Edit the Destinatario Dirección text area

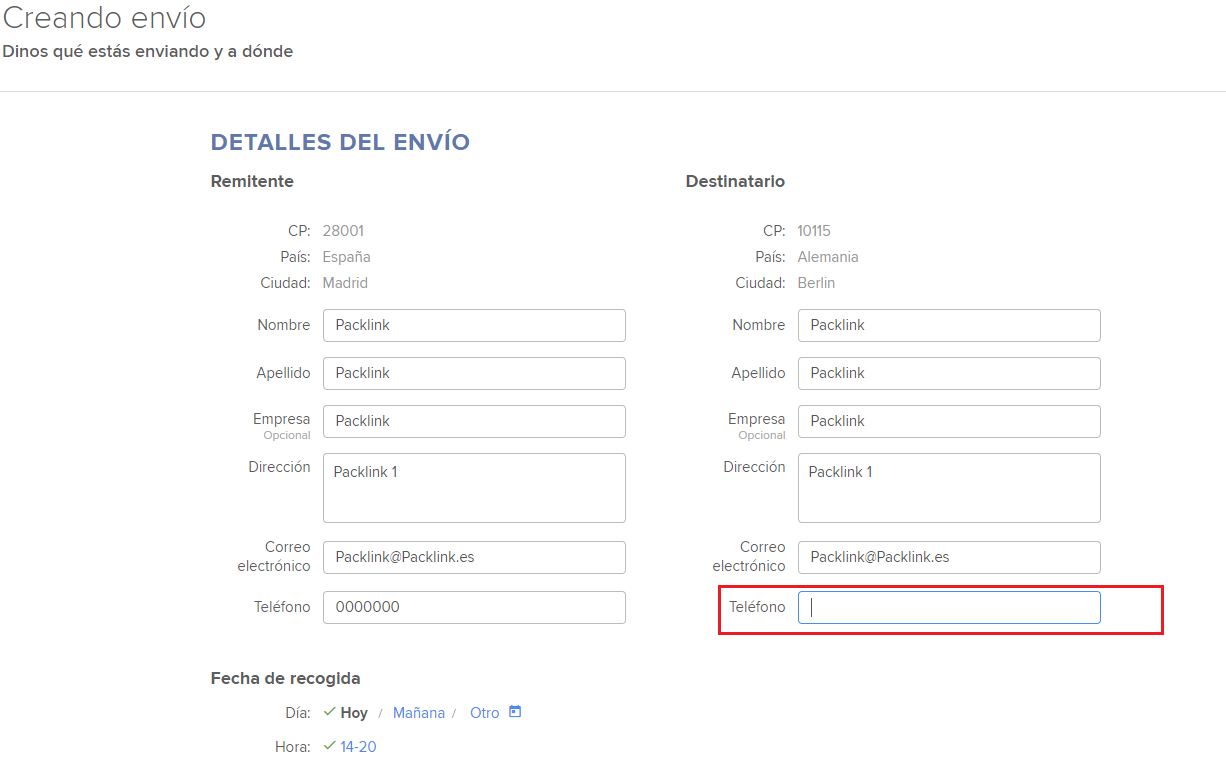tap(949, 488)
